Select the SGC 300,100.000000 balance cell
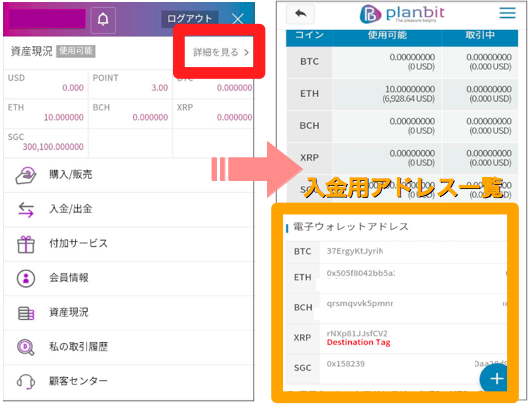 click(46, 143)
